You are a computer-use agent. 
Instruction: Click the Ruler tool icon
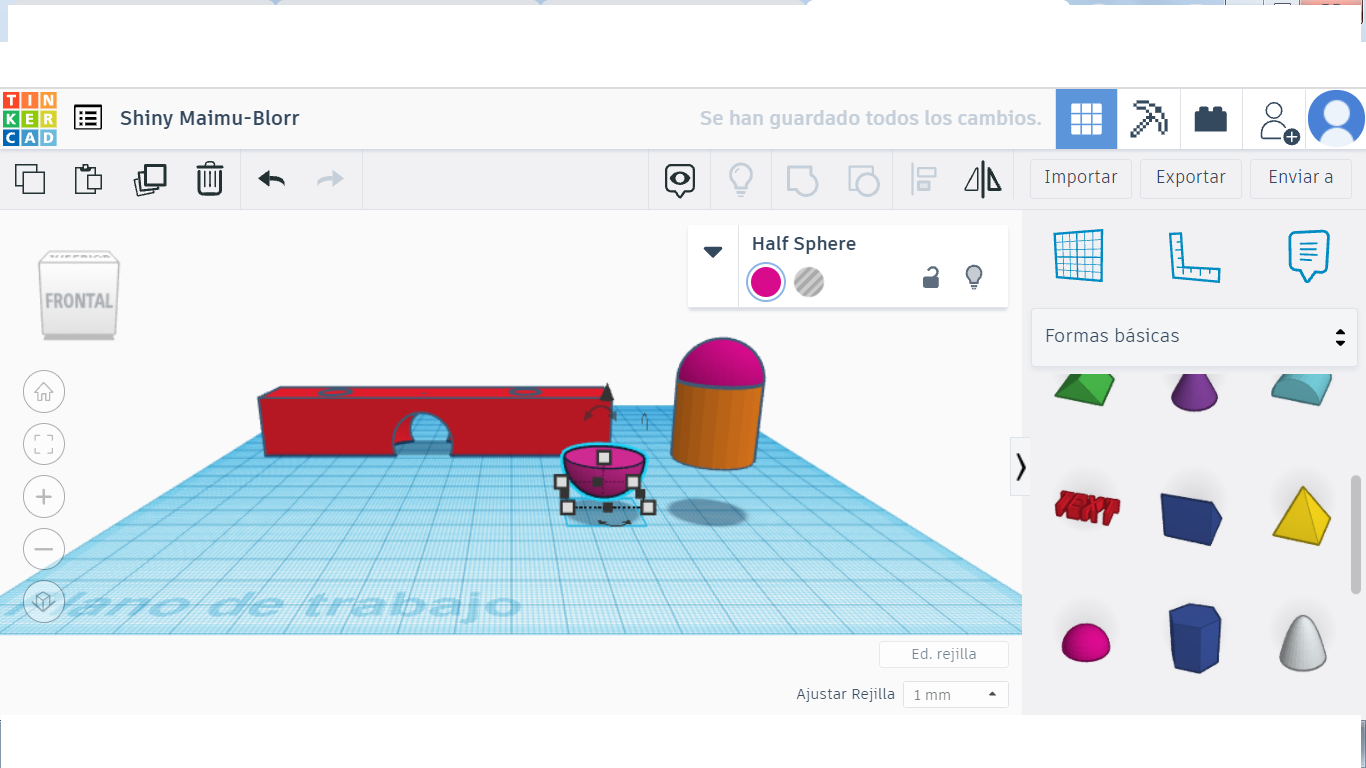[1195, 256]
